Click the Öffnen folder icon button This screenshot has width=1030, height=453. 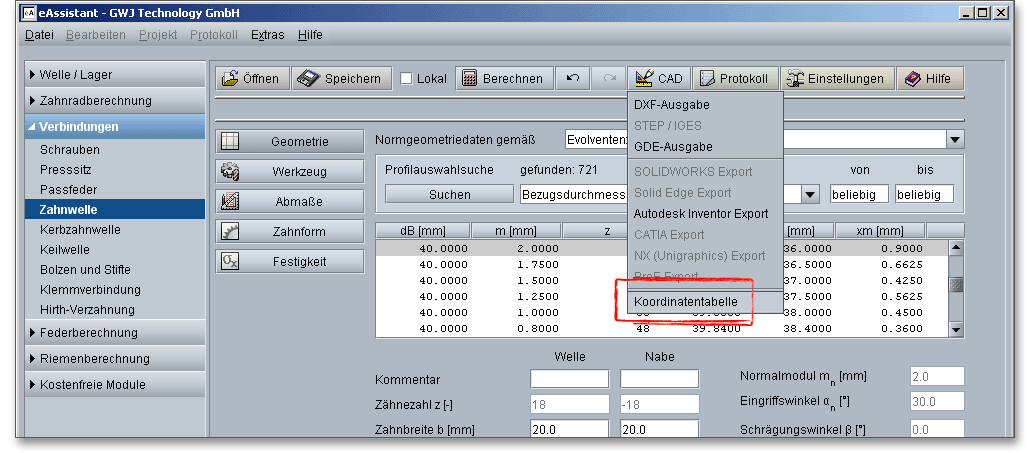(x=251, y=79)
